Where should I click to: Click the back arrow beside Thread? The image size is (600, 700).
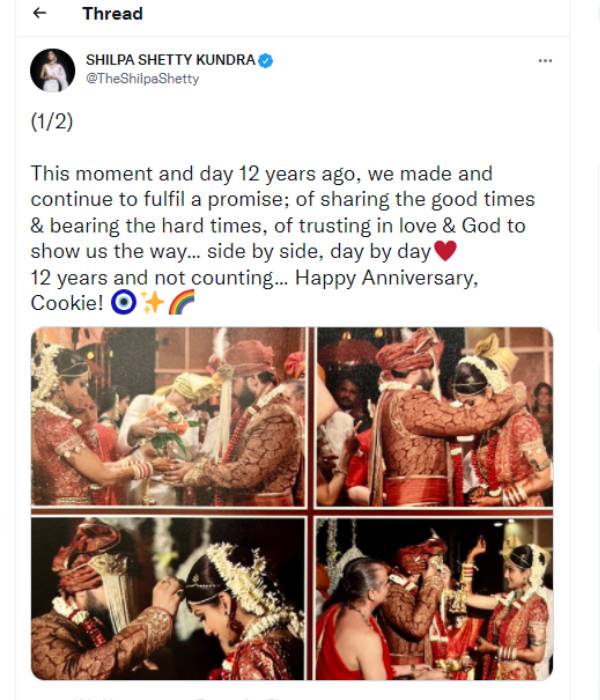(39, 14)
